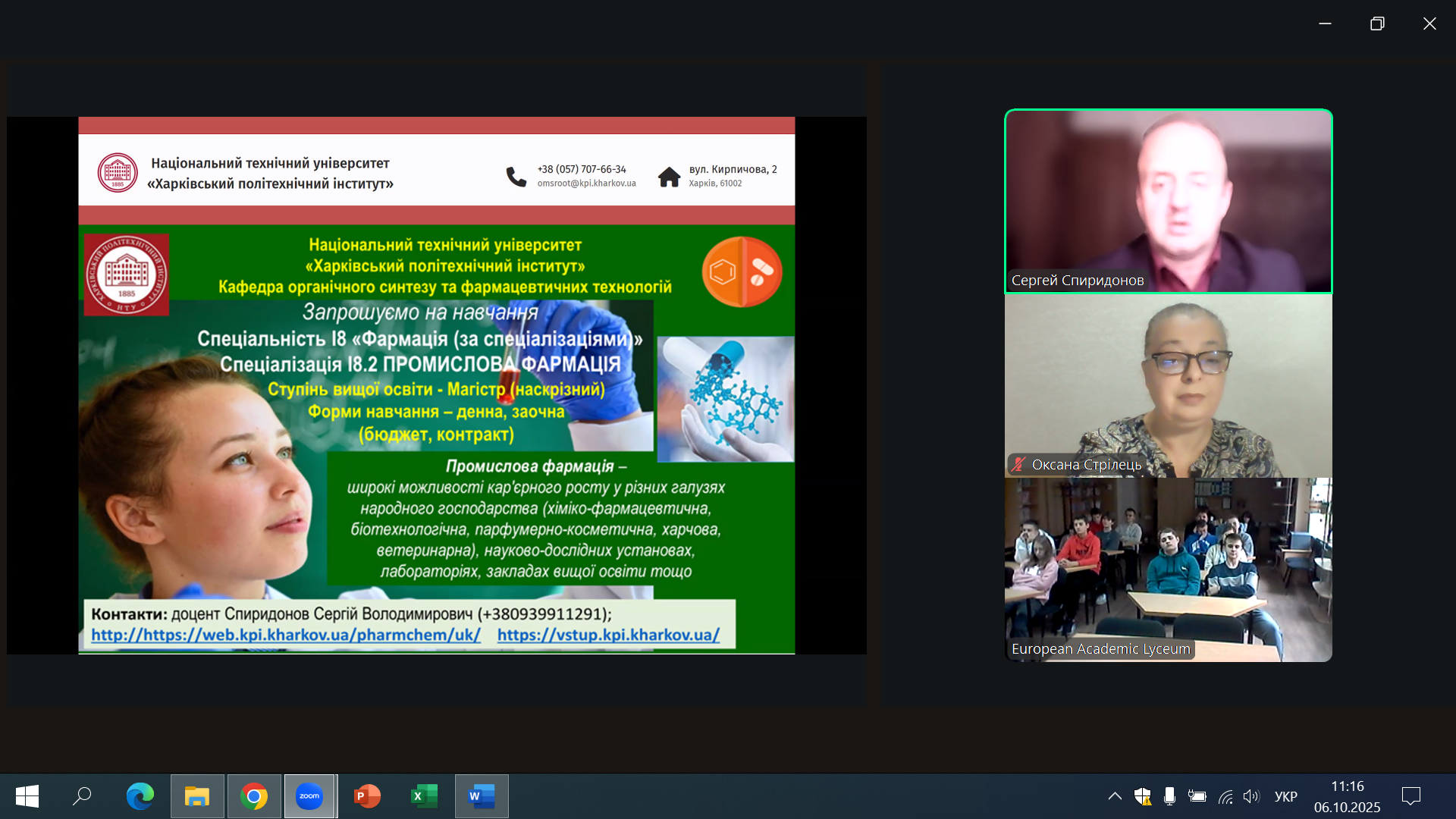This screenshot has width=1456, height=819.
Task: Switch to Word in taskbar
Action: coord(482,796)
